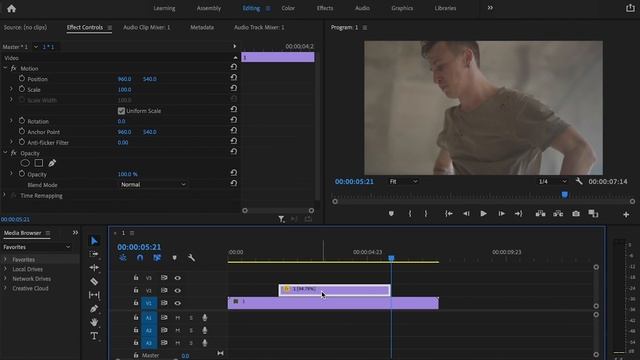The width and height of the screenshot is (640, 360).
Task: Expand Rotation property
Action: click(x=11, y=121)
